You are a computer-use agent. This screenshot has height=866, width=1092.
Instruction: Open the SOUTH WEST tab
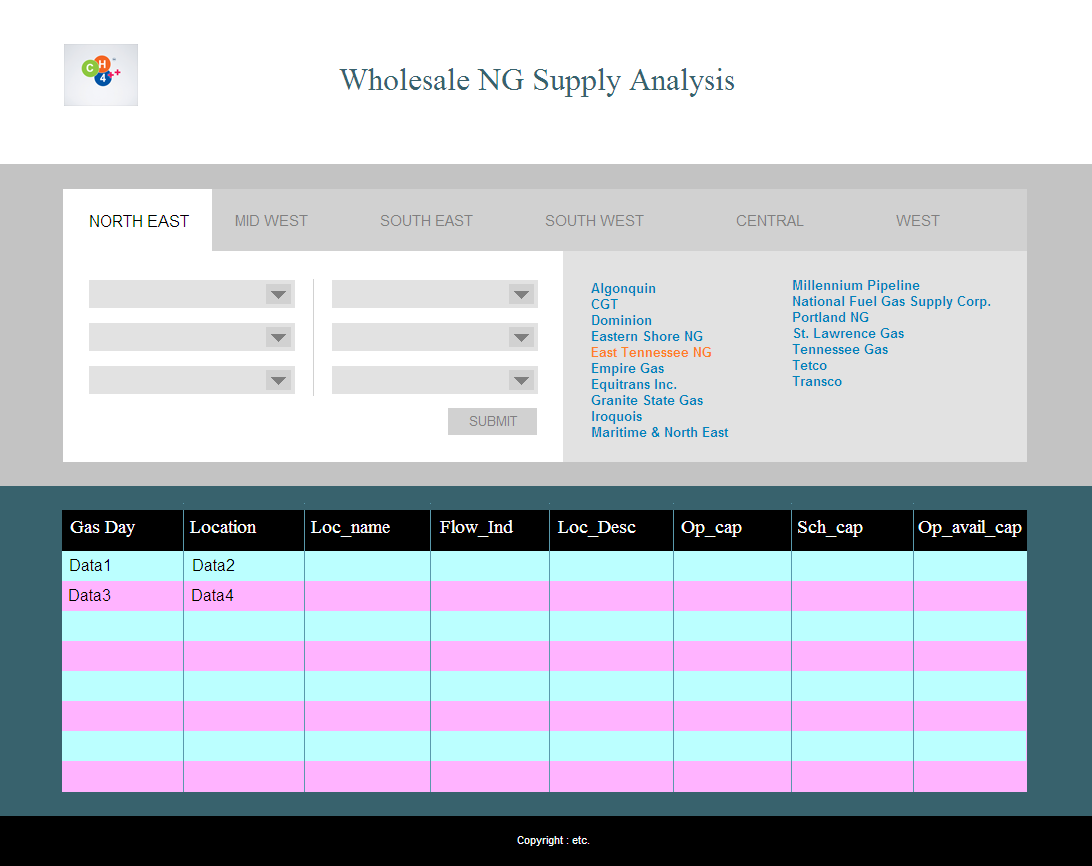(594, 221)
